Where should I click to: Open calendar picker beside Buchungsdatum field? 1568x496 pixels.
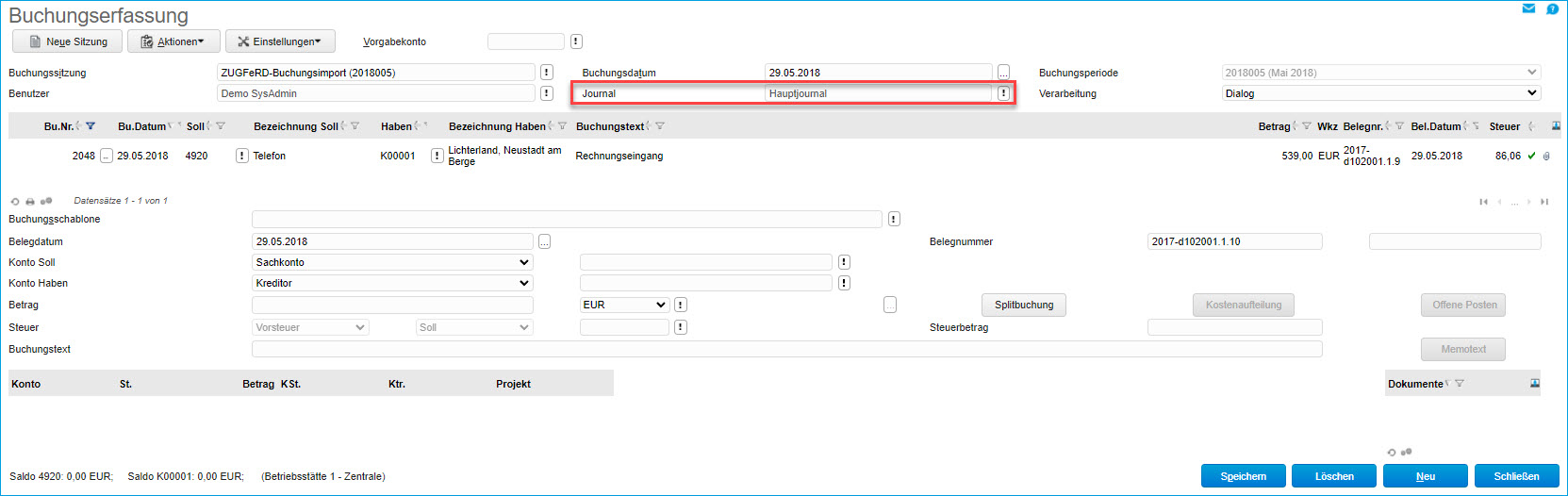1003,73
